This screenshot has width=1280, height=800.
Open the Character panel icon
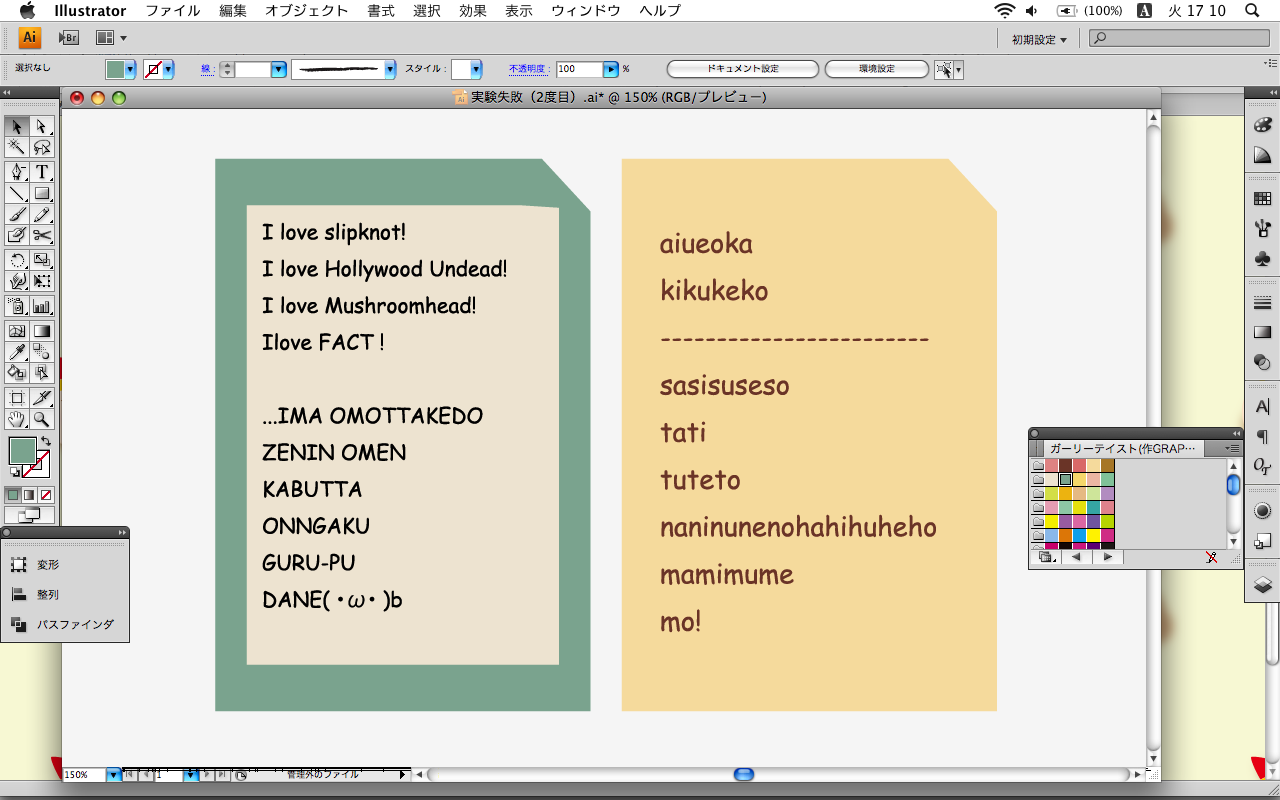1262,407
